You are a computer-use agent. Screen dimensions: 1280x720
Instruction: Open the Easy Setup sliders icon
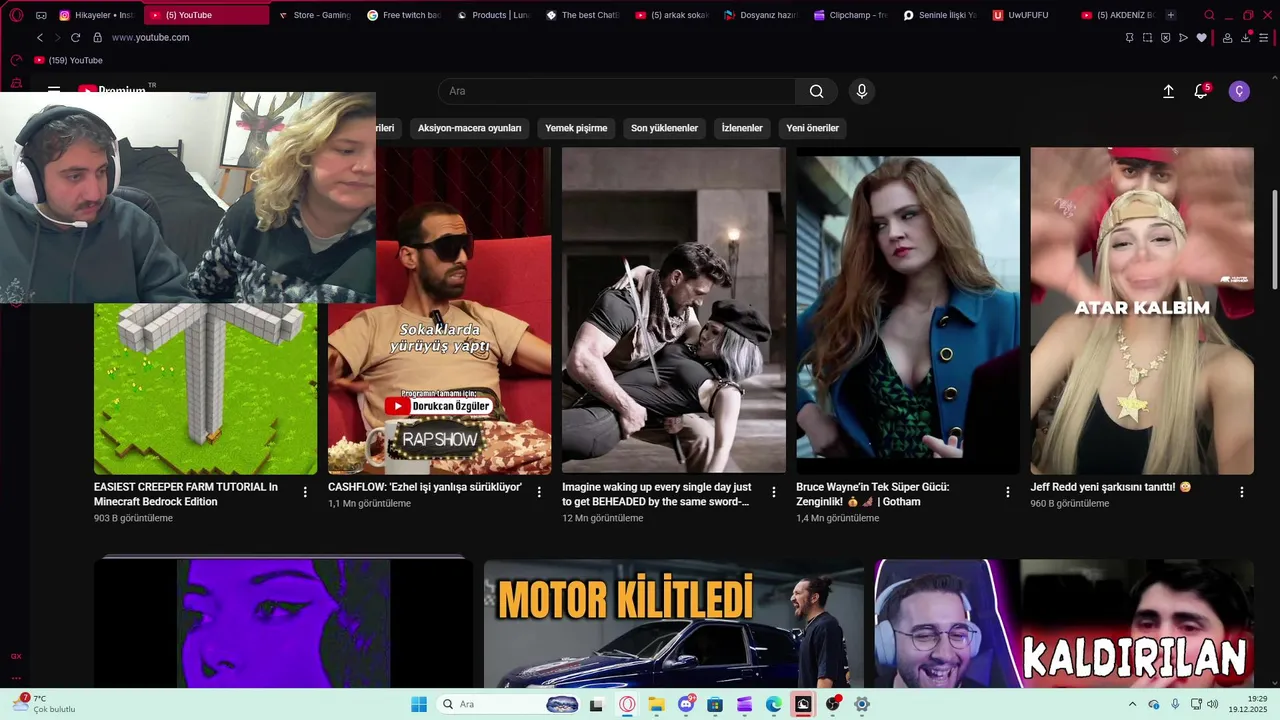pos(1265,38)
